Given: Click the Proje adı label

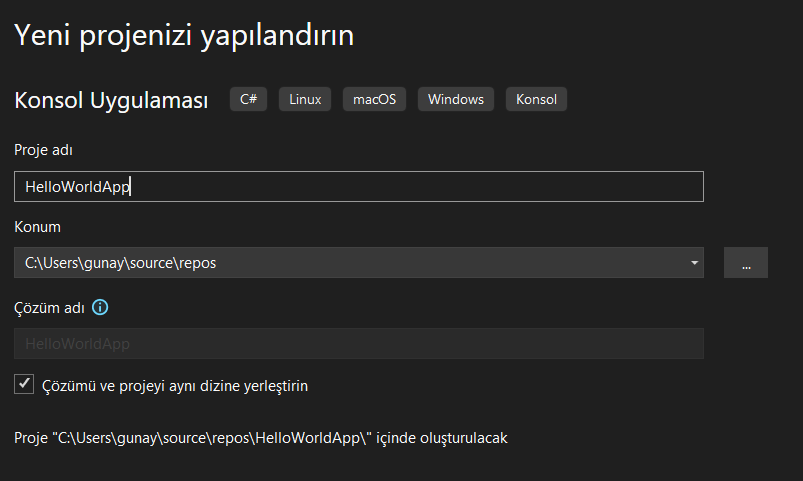Looking at the screenshot, I should coord(43,150).
